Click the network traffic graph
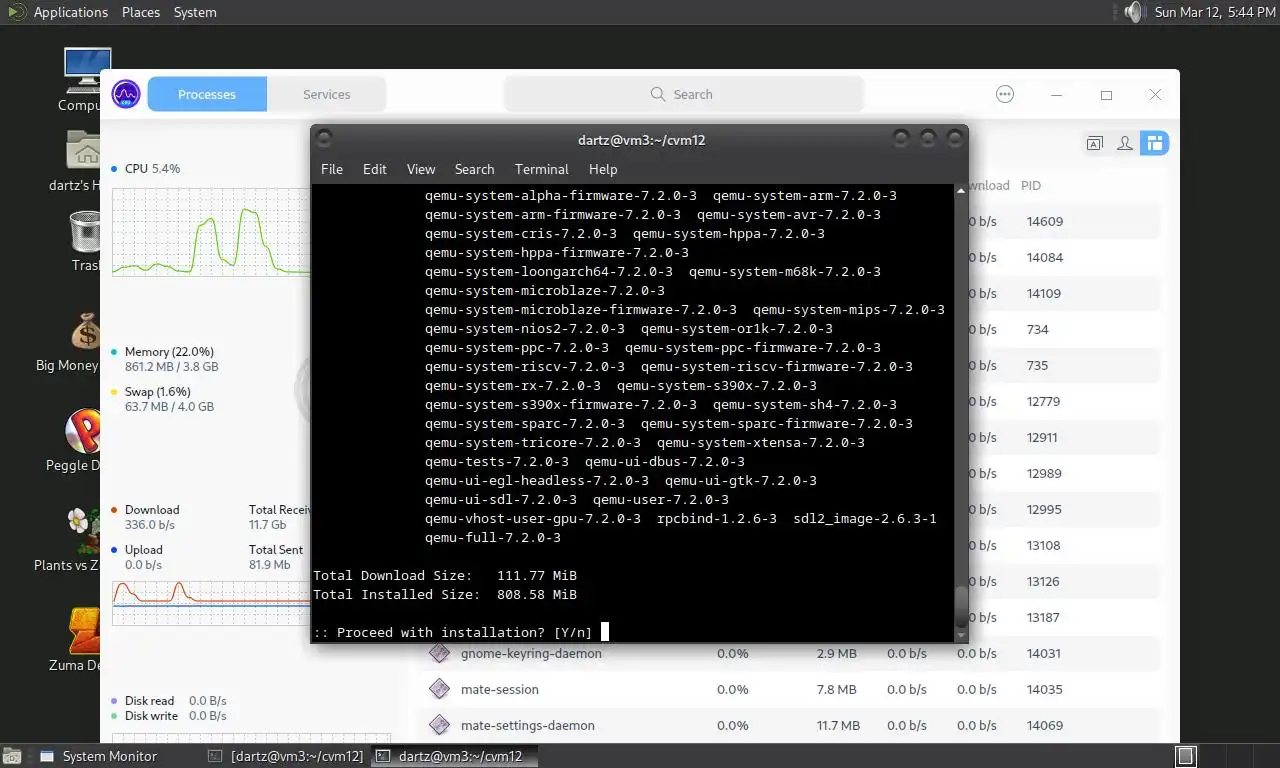Image resolution: width=1280 pixels, height=768 pixels. (x=210, y=602)
